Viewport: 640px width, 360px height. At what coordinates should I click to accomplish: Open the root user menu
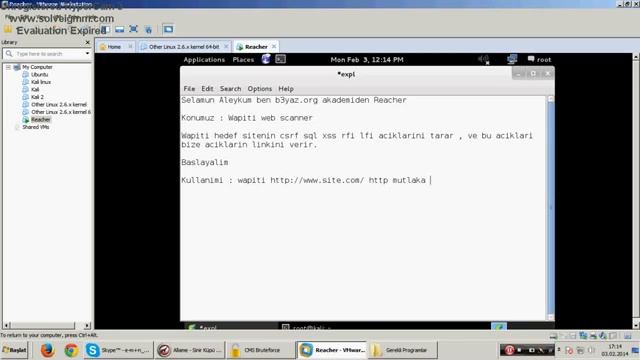click(539, 60)
